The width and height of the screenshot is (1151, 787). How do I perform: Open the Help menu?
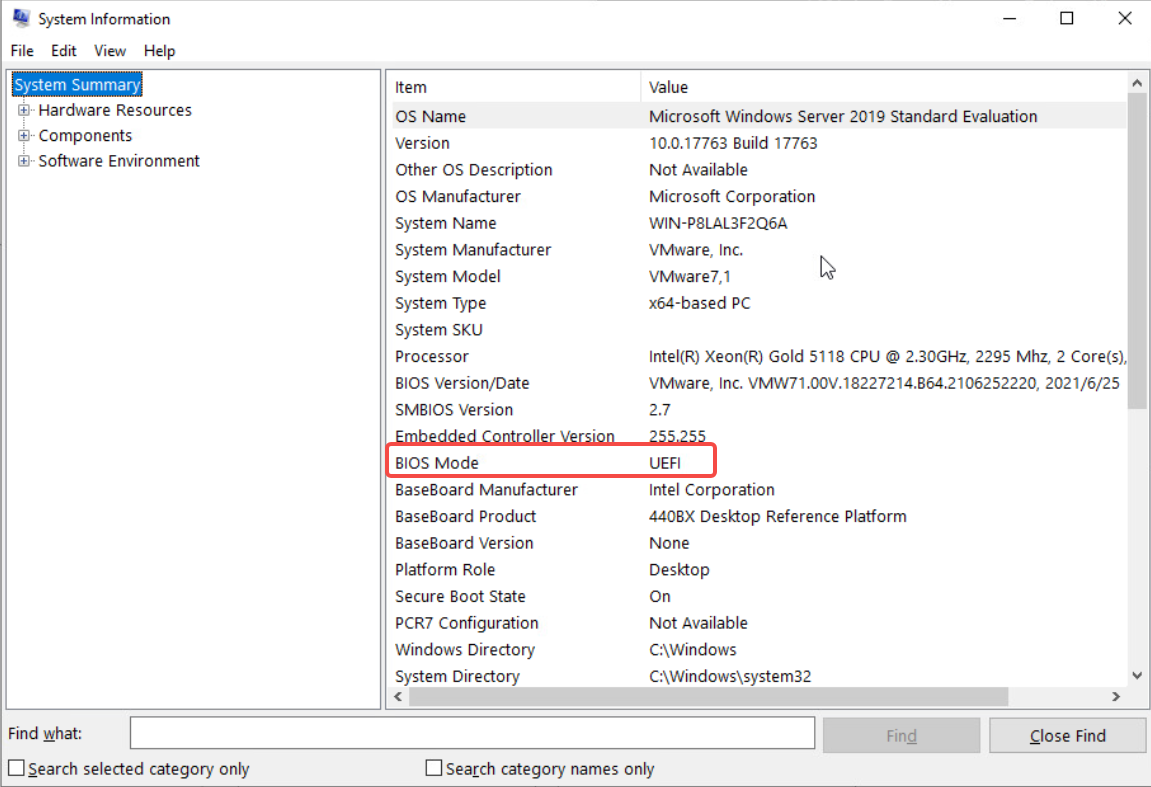point(159,51)
